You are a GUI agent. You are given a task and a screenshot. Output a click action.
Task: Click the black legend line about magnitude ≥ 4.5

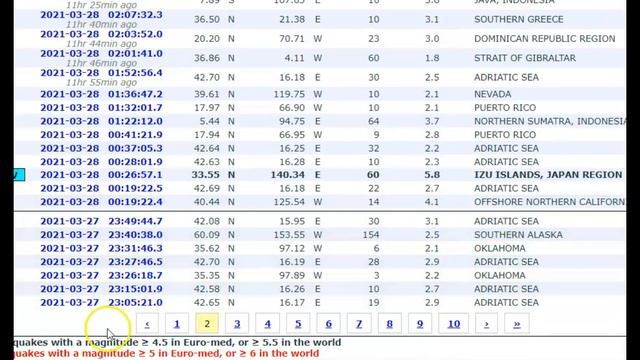click(177, 342)
